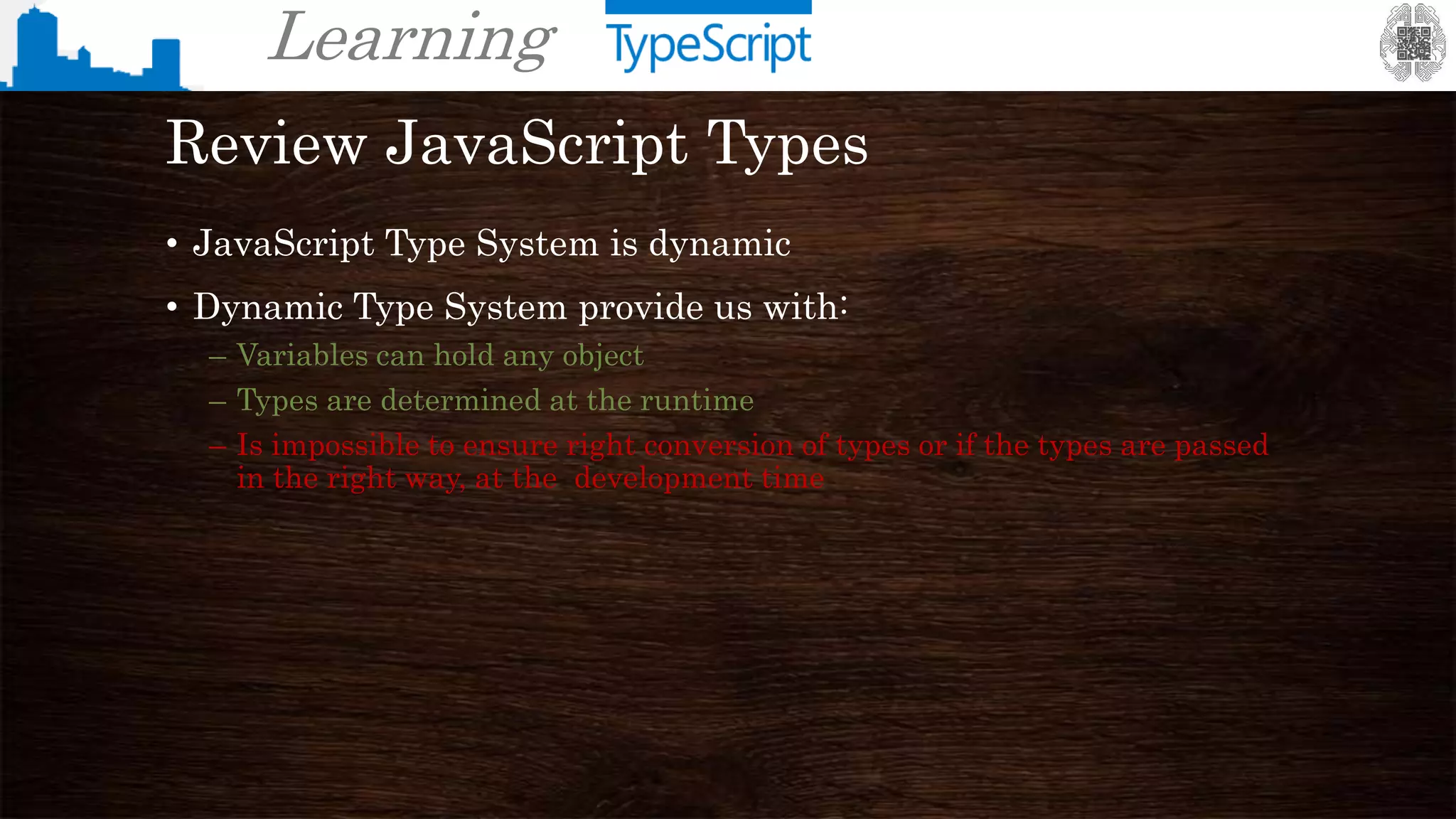Click 'JavaScript Type System is dynamic' bullet
The width and height of the screenshot is (1456, 819).
click(491, 244)
